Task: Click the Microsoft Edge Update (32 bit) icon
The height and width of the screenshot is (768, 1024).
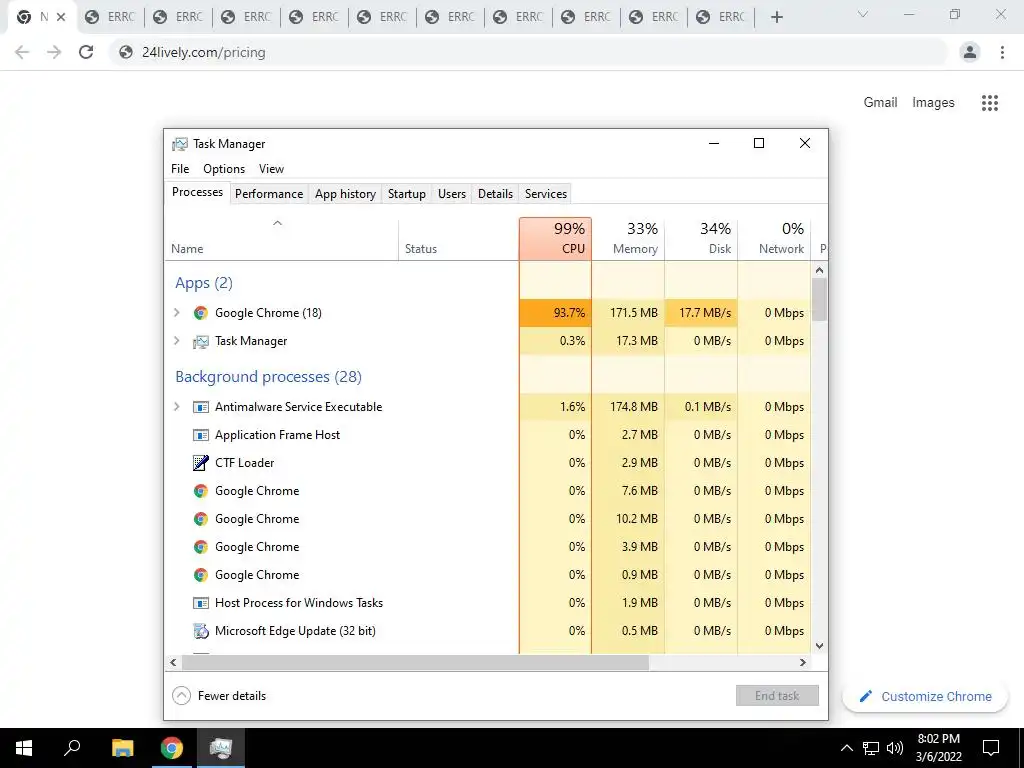Action: coord(200,631)
